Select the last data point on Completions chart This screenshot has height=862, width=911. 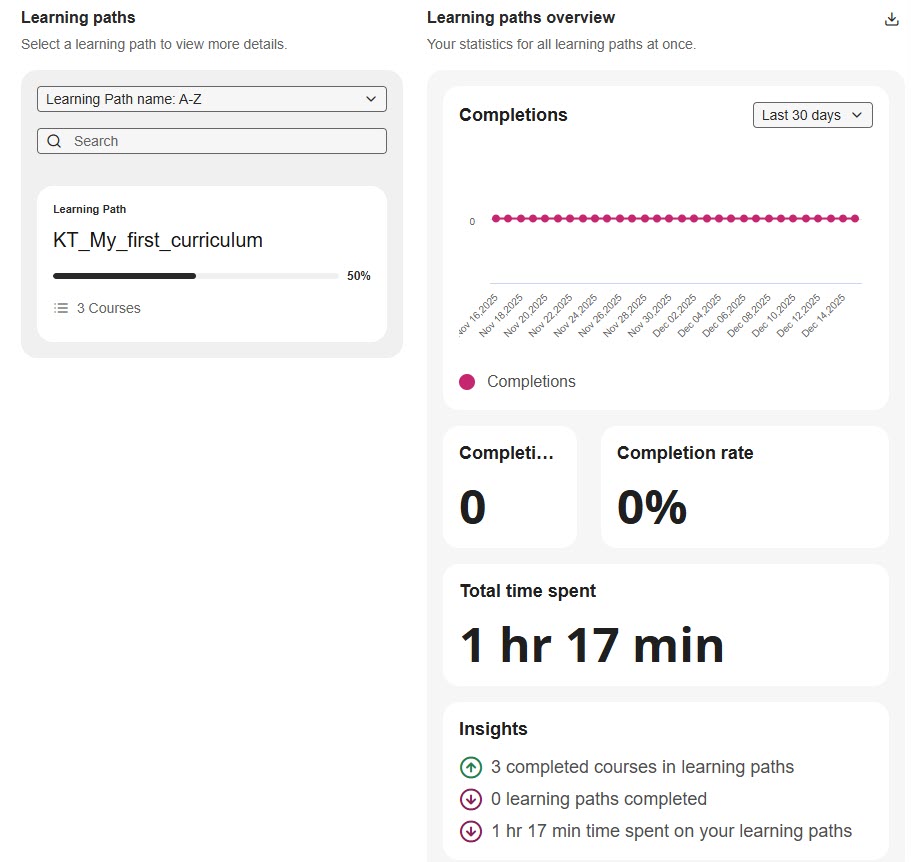pos(855,218)
